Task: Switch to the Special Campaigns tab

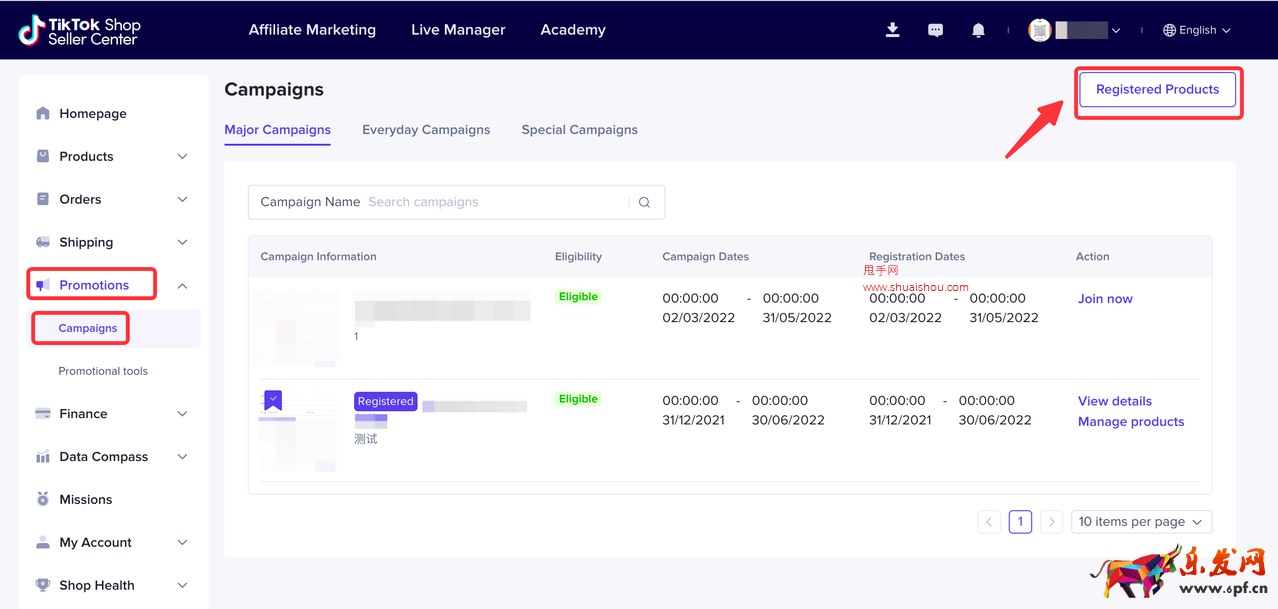Action: click(x=579, y=130)
